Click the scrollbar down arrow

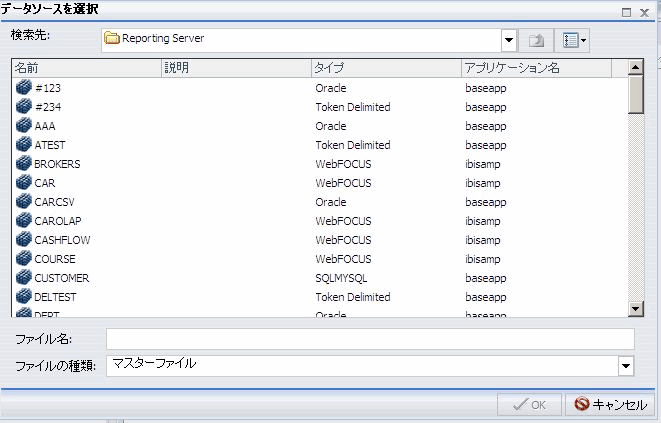point(636,309)
